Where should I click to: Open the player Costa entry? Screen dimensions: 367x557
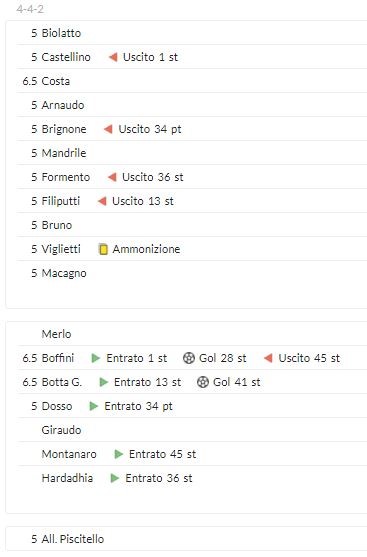click(56, 81)
